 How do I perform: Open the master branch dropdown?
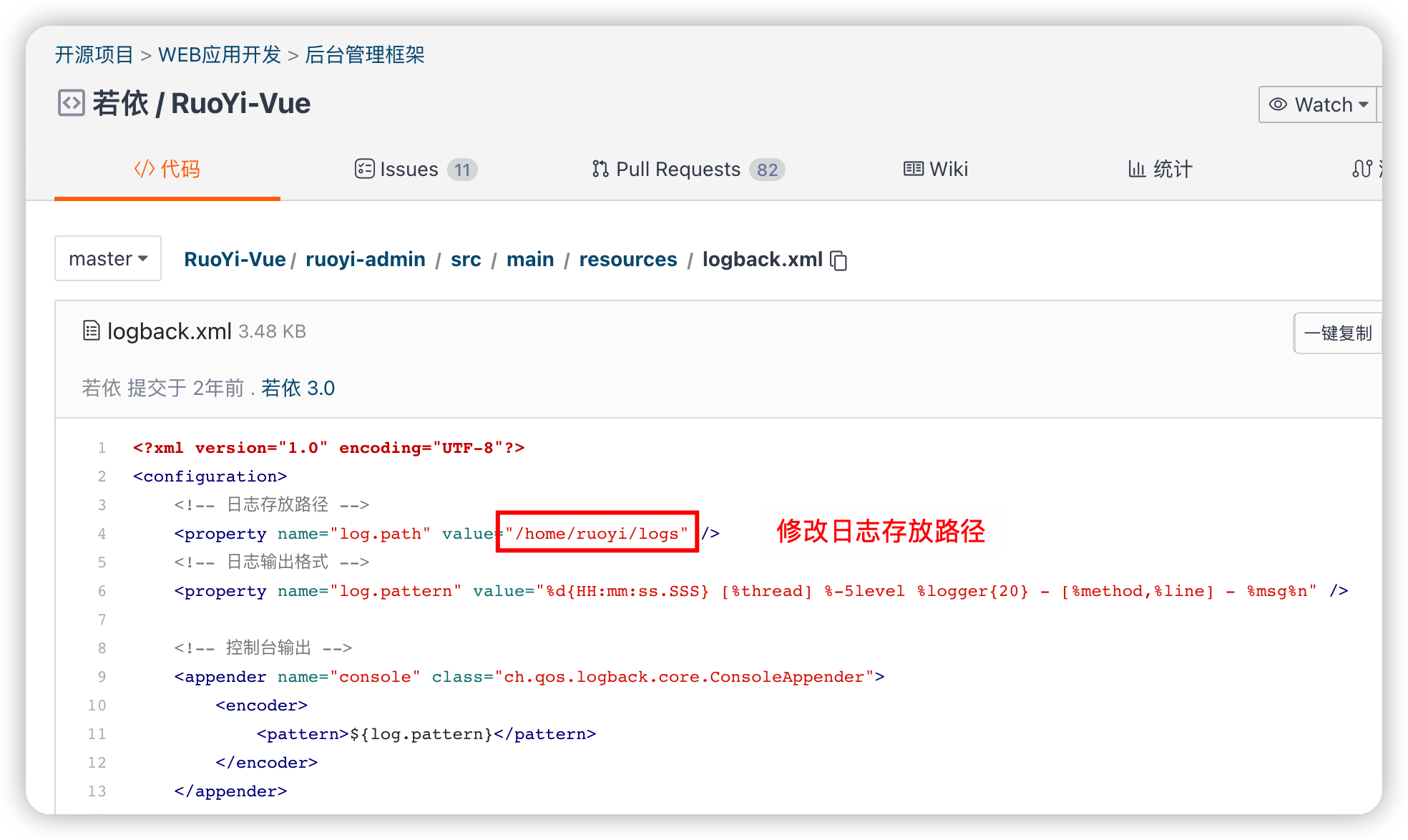(x=108, y=258)
